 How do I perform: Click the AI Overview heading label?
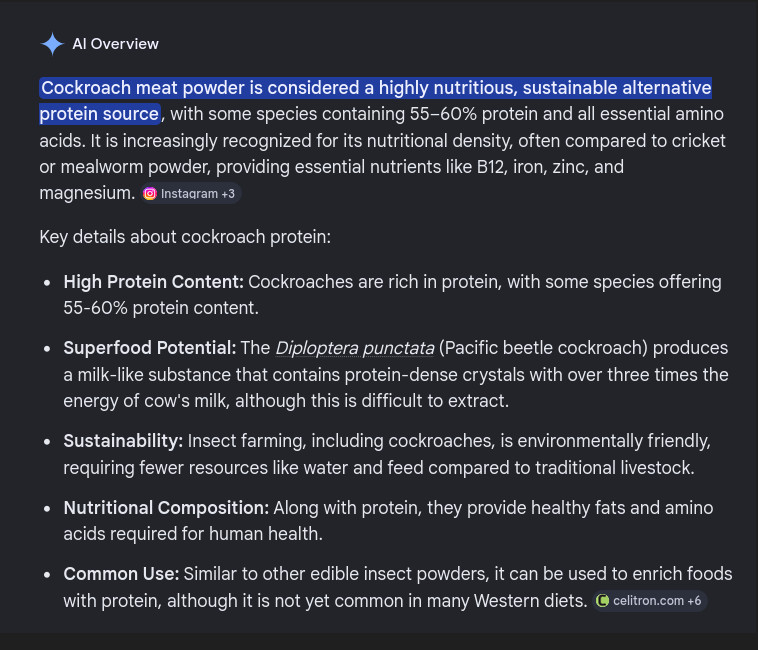click(x=115, y=44)
